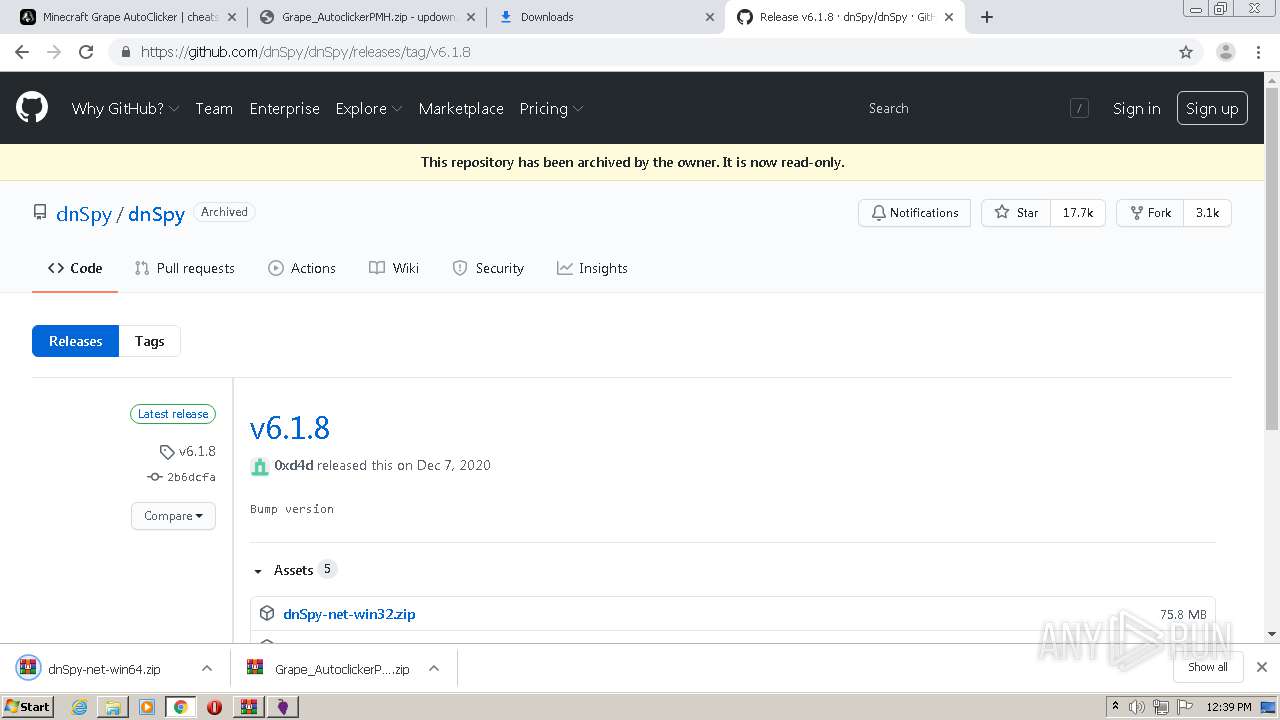Click the Grape_Autoclicker zip file icon in downloads bar

click(255, 669)
